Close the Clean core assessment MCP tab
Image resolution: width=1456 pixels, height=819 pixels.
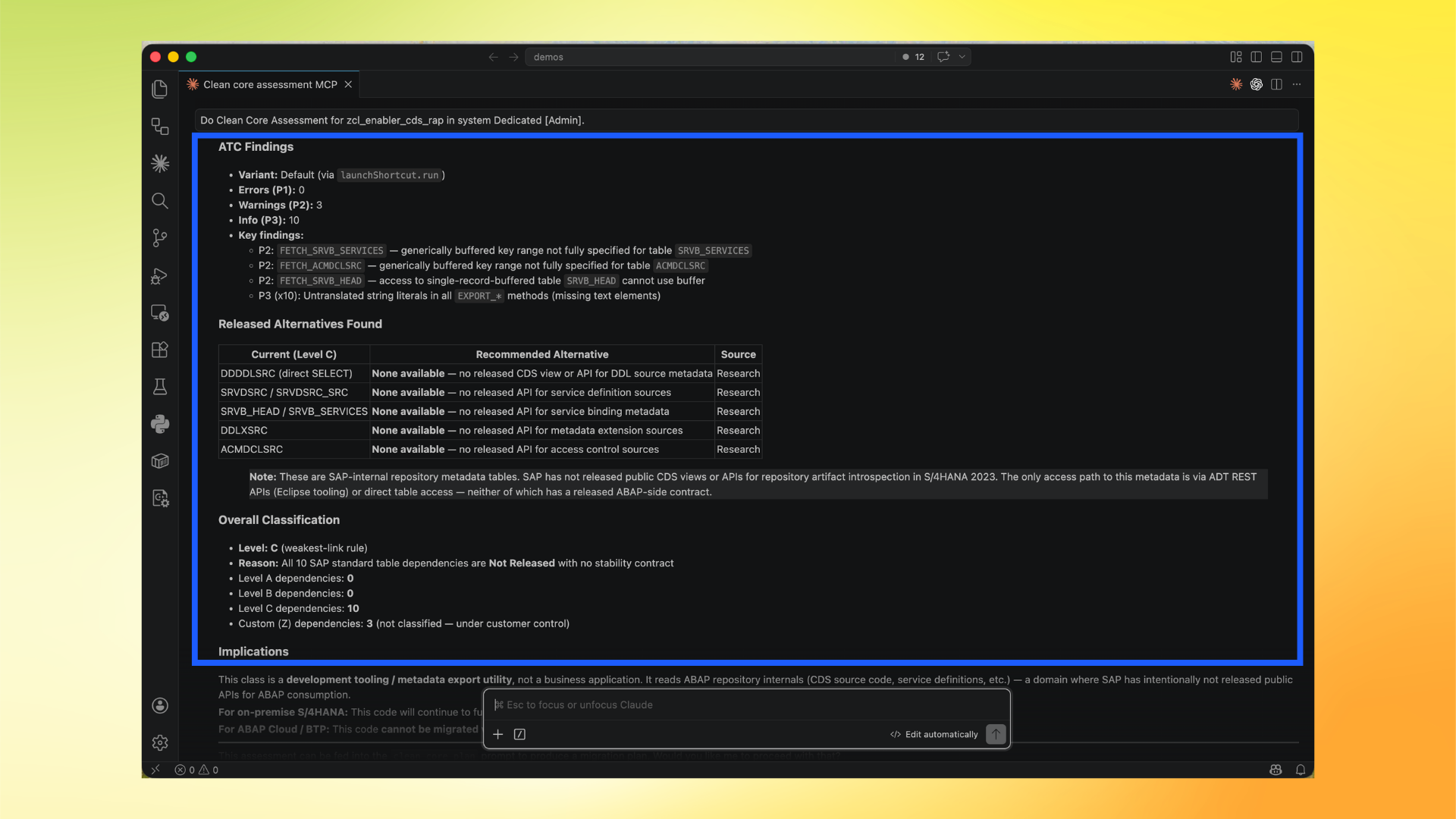tap(348, 84)
